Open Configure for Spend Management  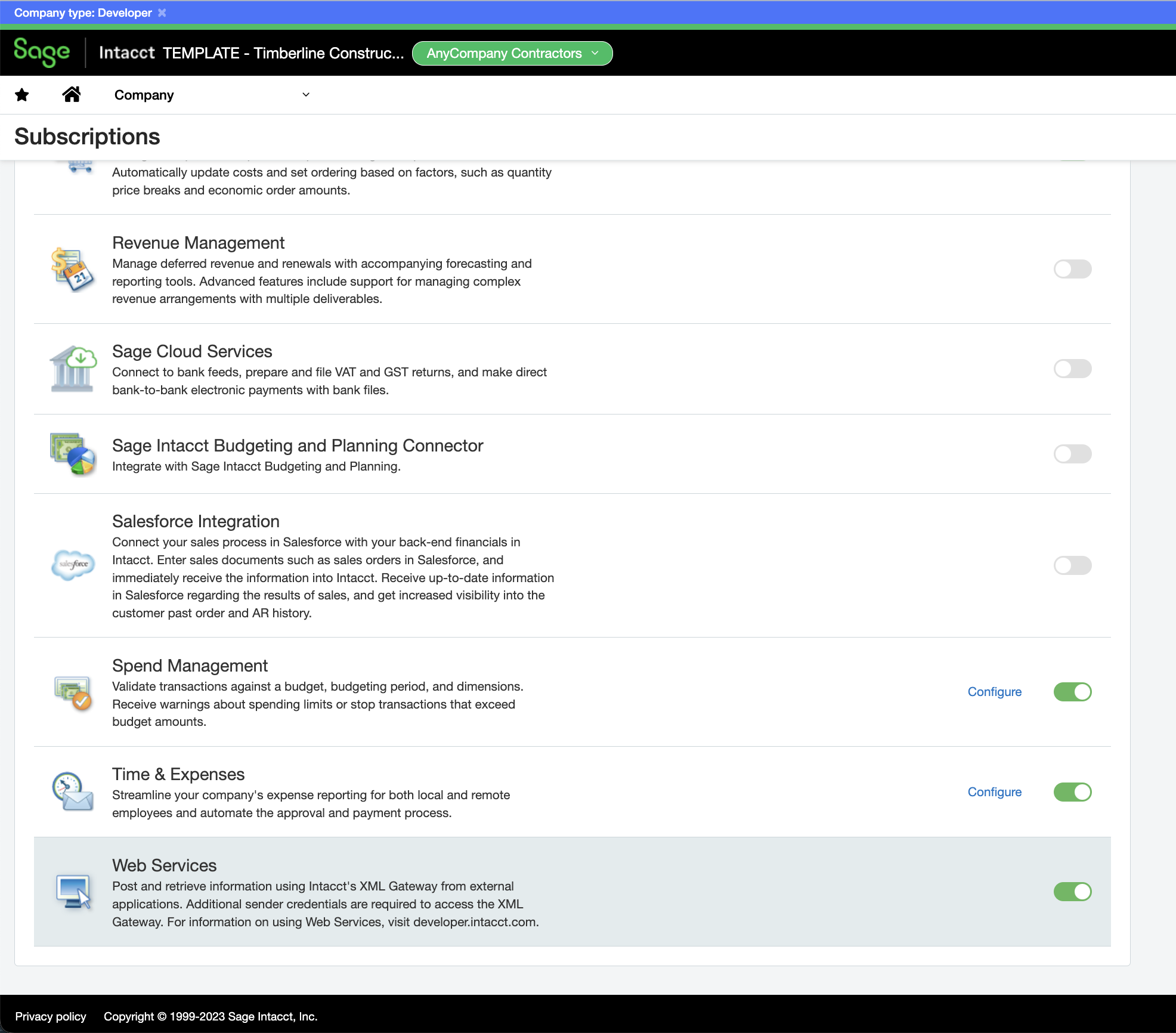994,692
